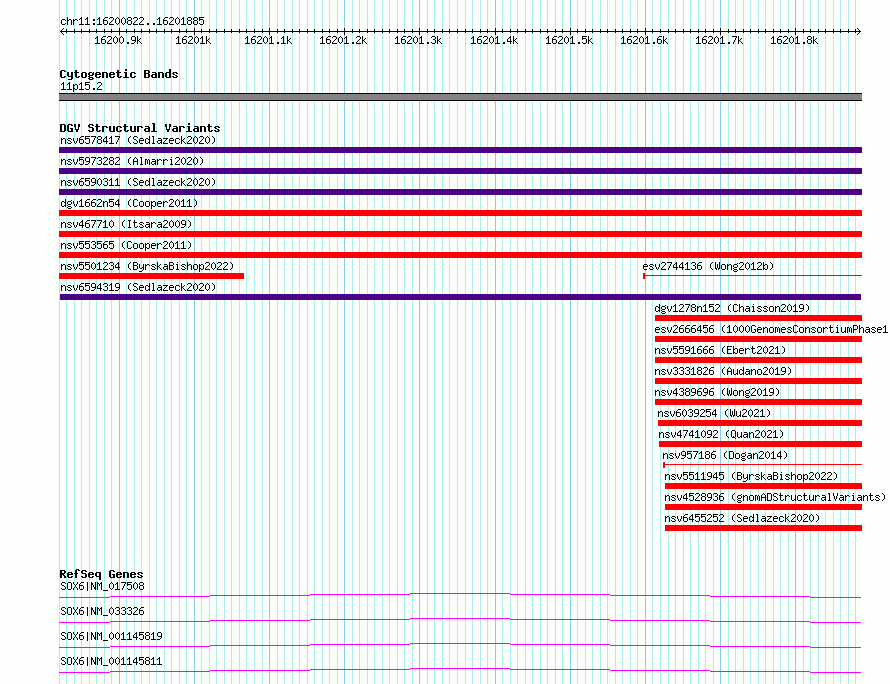
Task: Open variant nsv3331826 (Audano2019) label
Action: [x=723, y=371]
